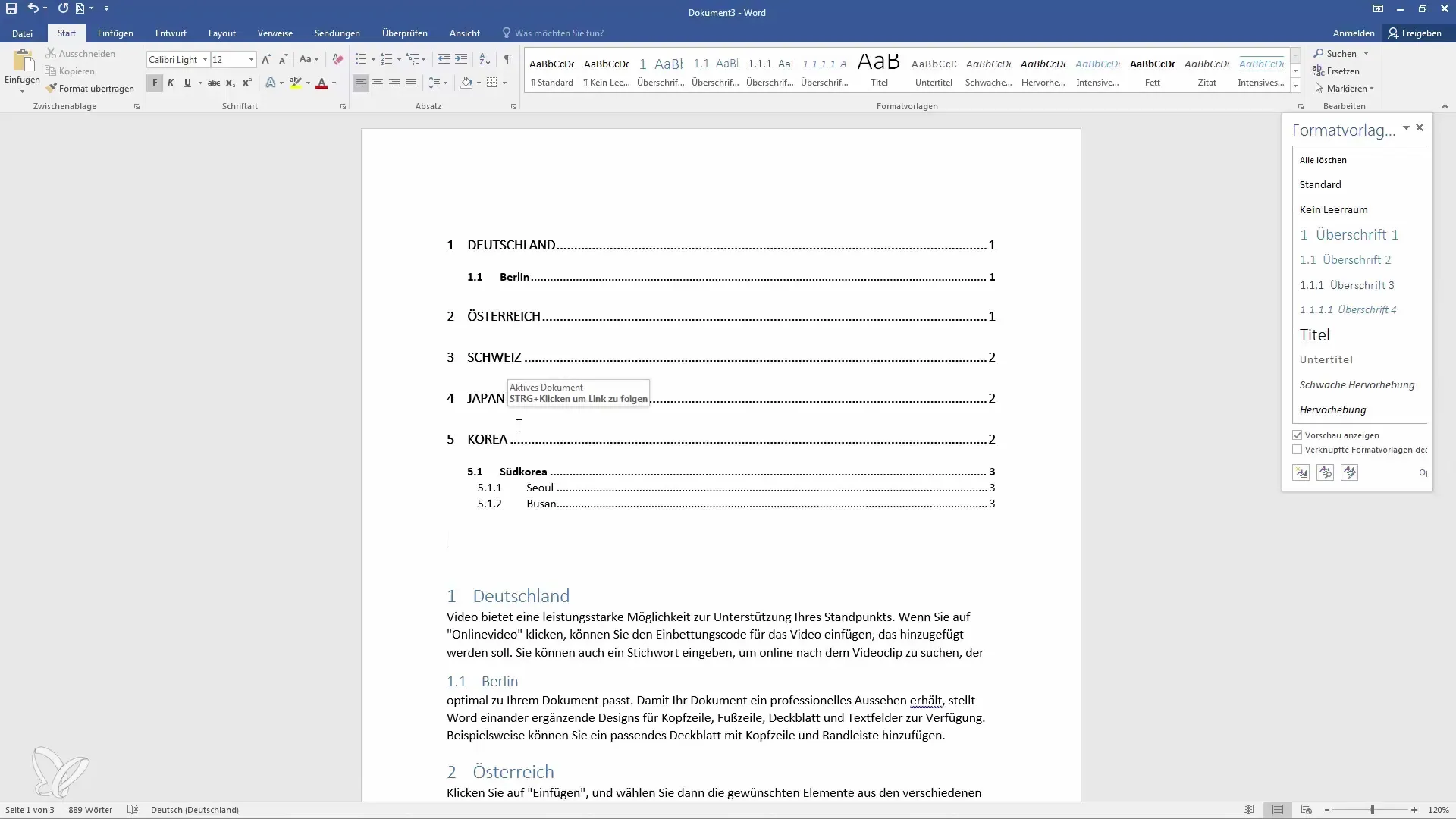Apply numbered list
This screenshot has width=1456, height=819.
387,59
